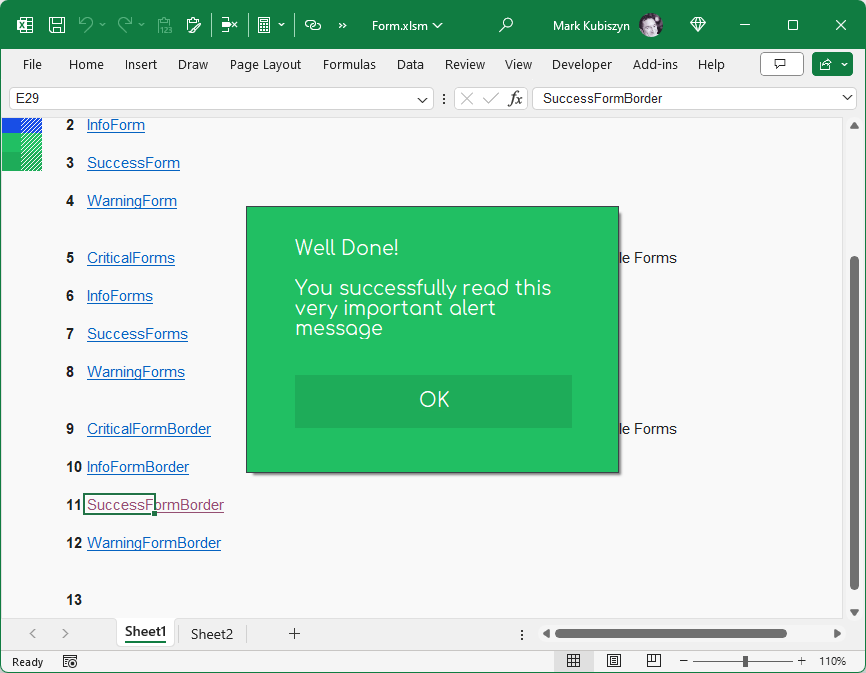Click the Insert Function fx icon
The image size is (866, 673).
[x=515, y=98]
